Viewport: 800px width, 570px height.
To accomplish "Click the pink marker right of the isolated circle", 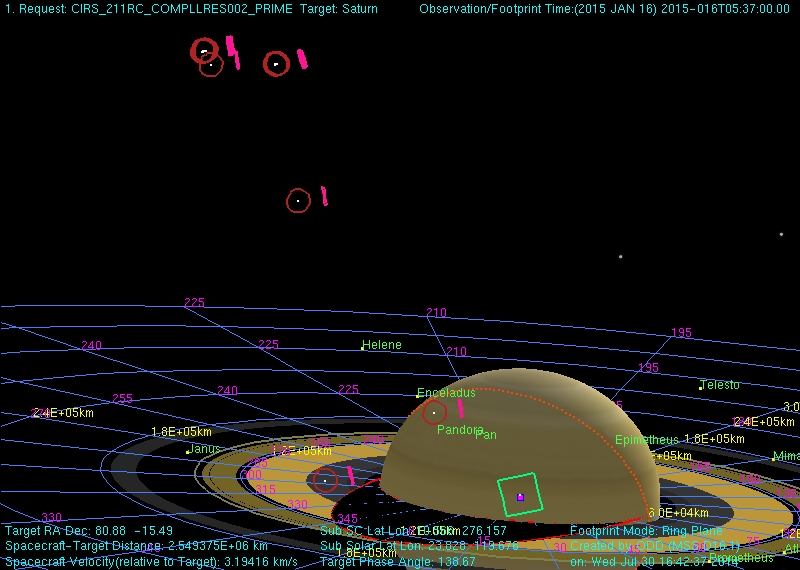I will pyautogui.click(x=324, y=196).
